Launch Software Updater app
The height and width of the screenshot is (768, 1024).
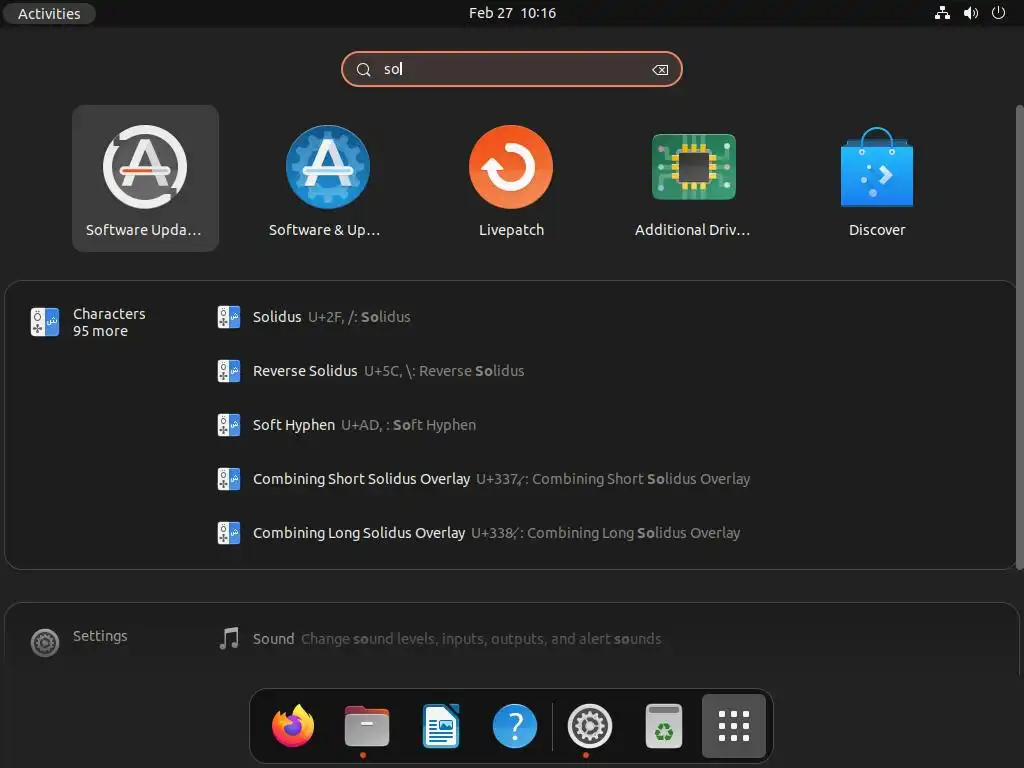click(145, 178)
